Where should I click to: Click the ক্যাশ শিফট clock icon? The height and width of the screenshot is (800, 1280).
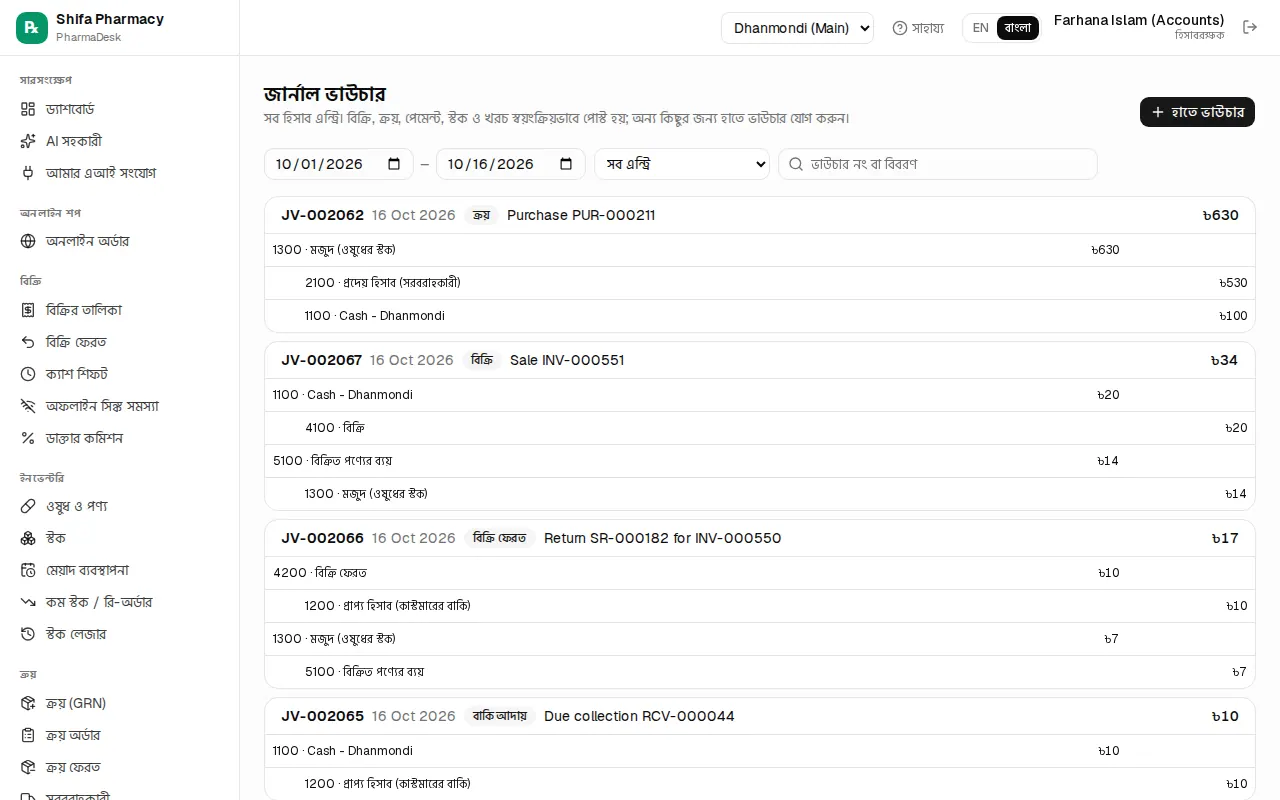[28, 374]
